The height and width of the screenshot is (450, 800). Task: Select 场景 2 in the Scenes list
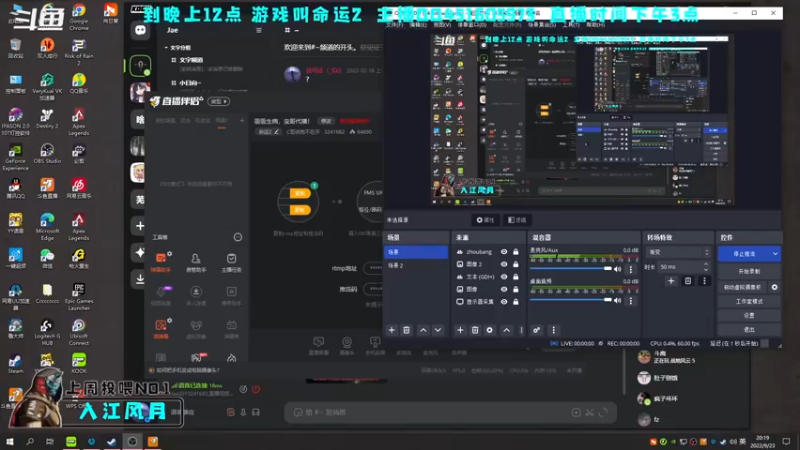click(x=415, y=265)
